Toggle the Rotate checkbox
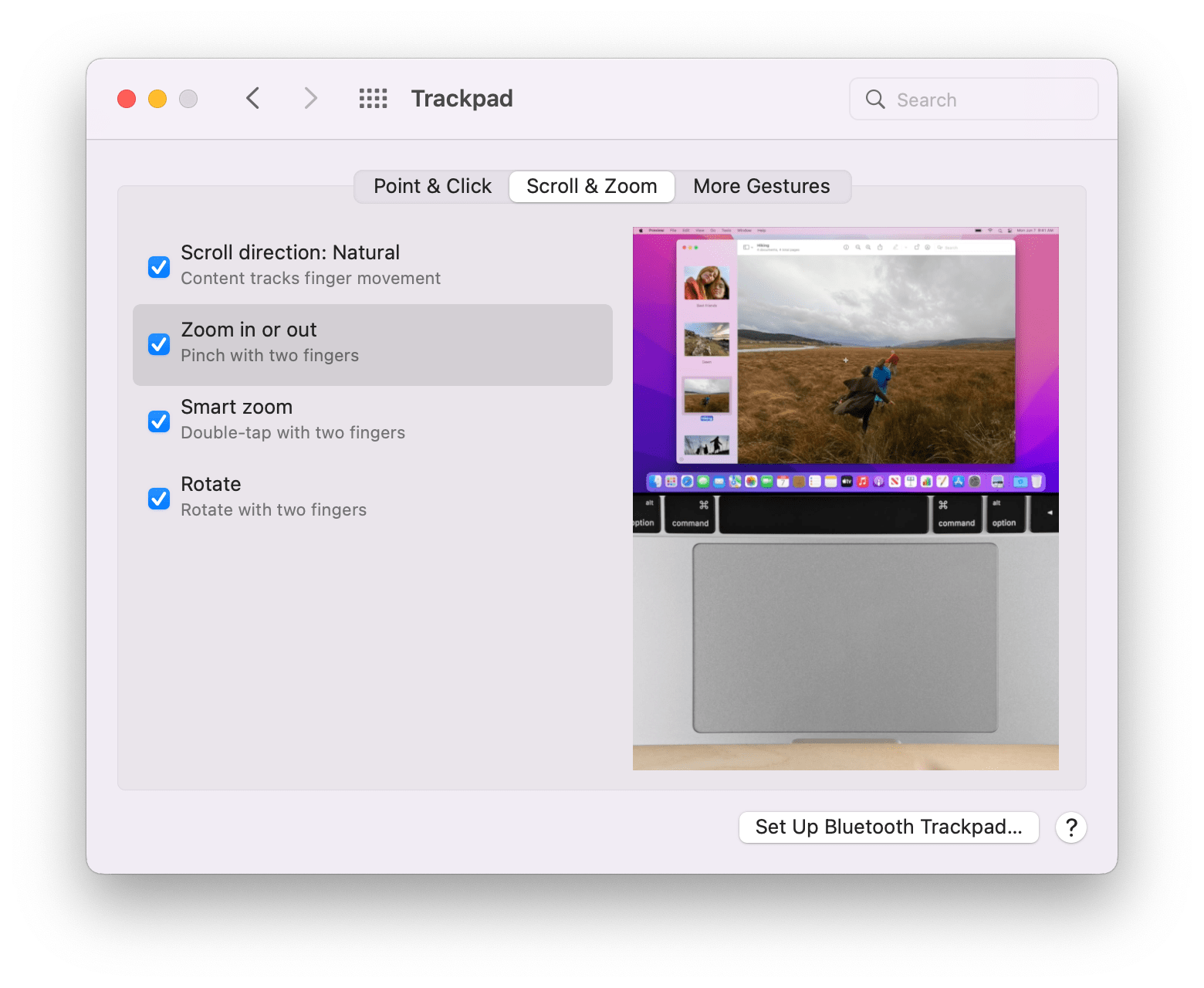 point(158,499)
